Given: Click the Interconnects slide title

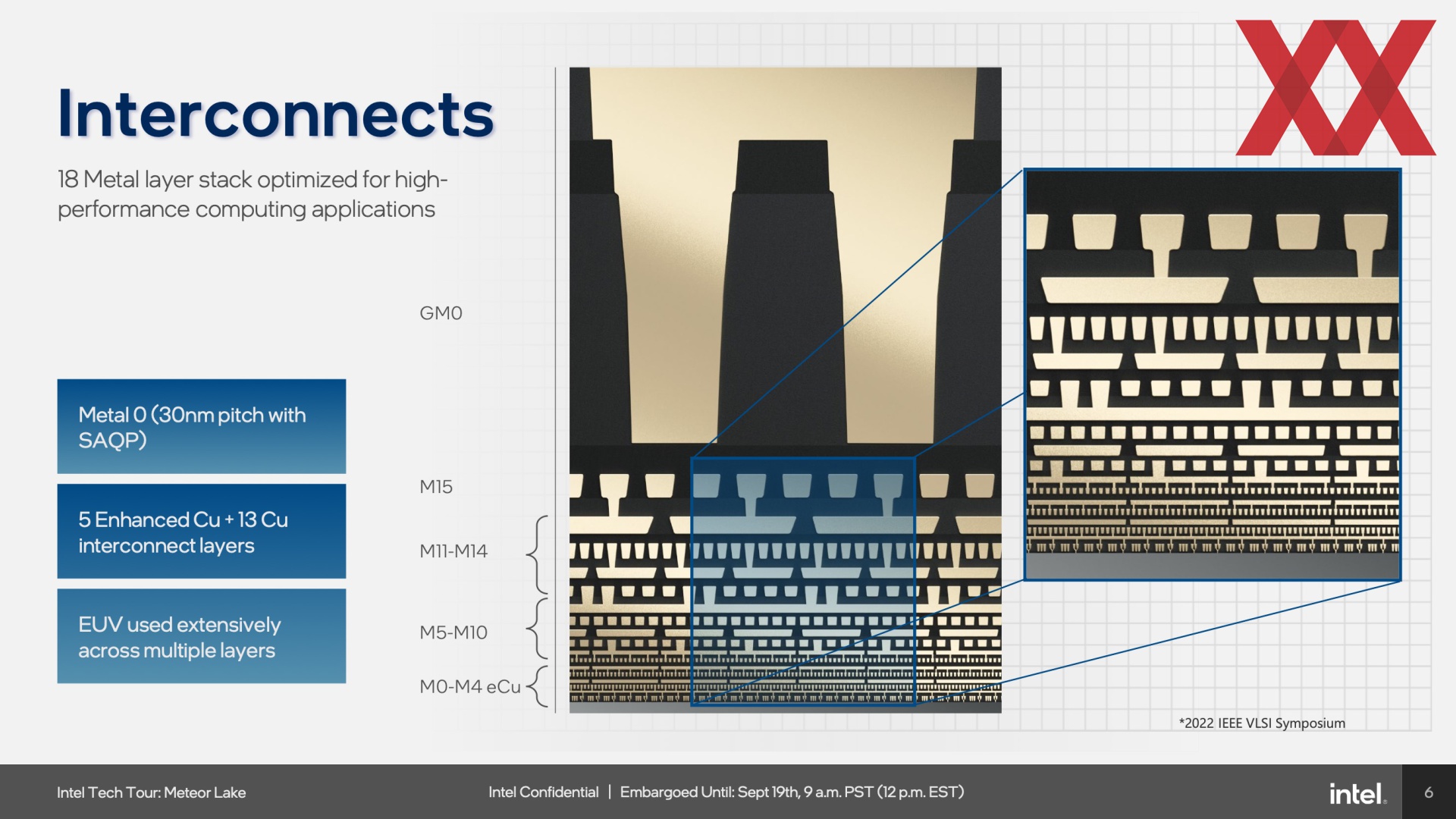Looking at the screenshot, I should coord(276,115).
